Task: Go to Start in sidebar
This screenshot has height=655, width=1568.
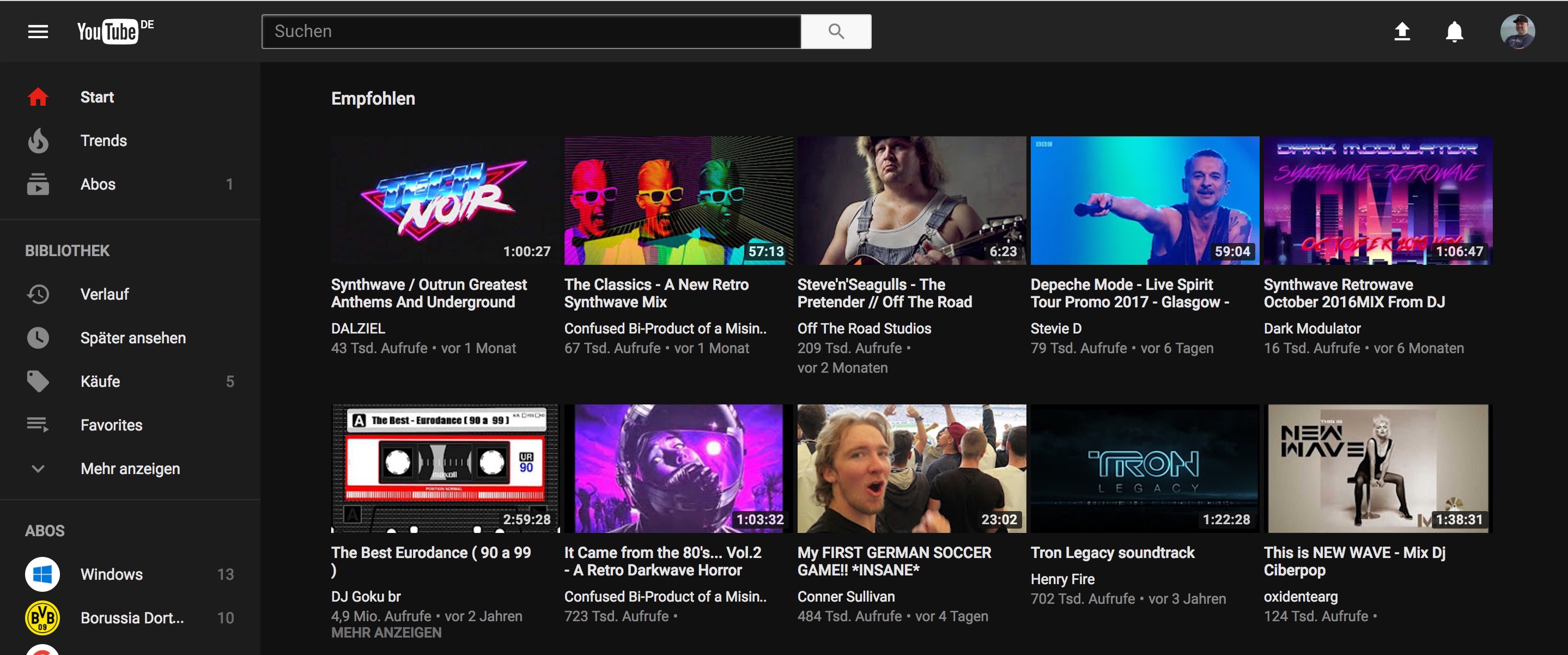Action: (x=130, y=97)
